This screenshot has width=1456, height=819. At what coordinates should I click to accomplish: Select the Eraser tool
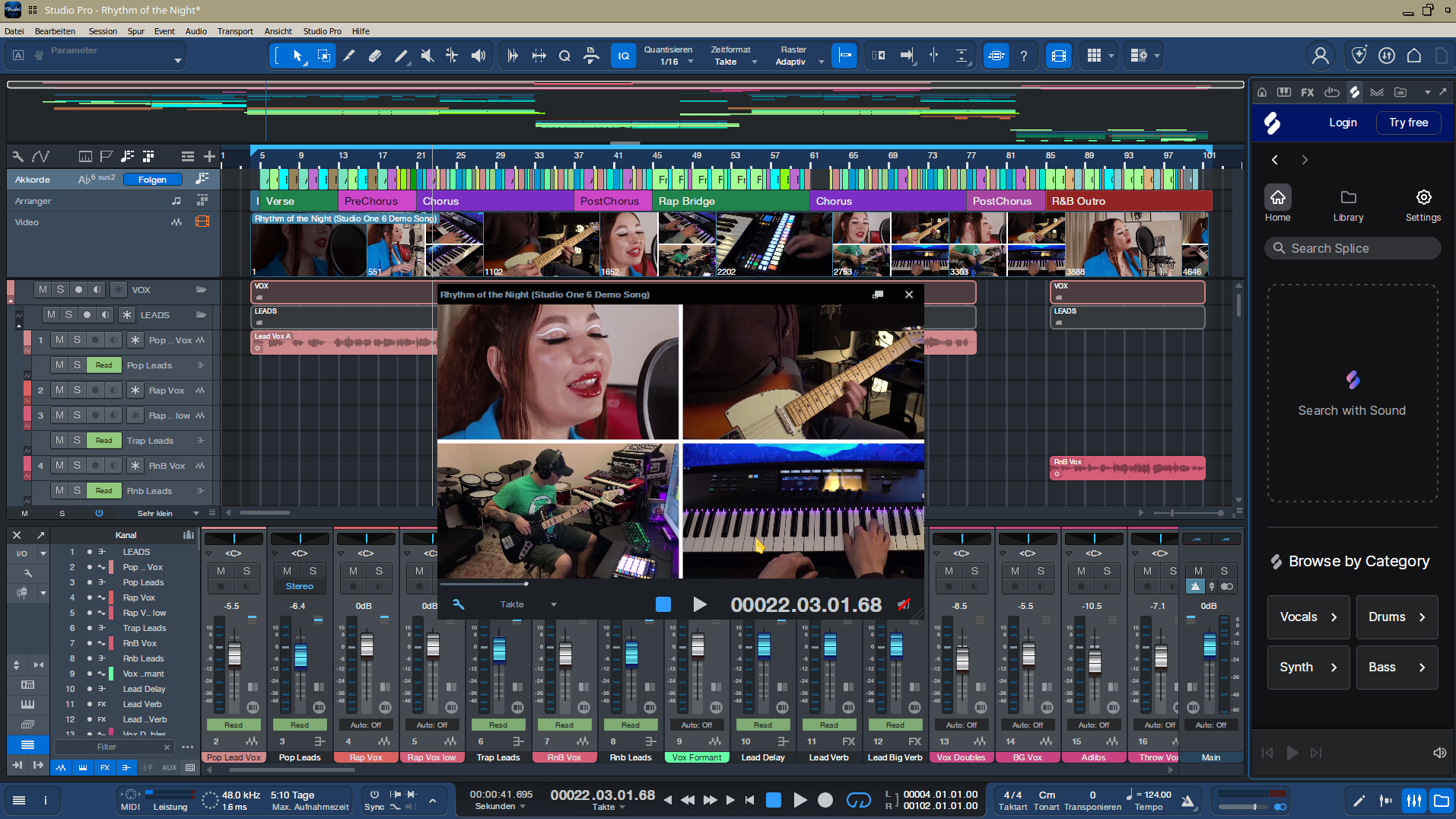[375, 56]
